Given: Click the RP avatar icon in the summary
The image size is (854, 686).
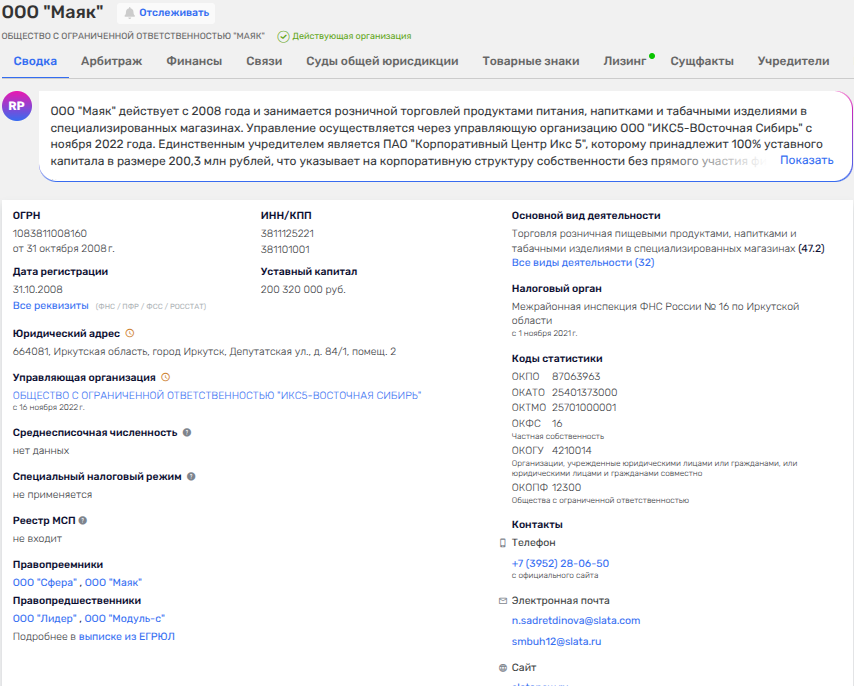Looking at the screenshot, I should [x=17, y=107].
